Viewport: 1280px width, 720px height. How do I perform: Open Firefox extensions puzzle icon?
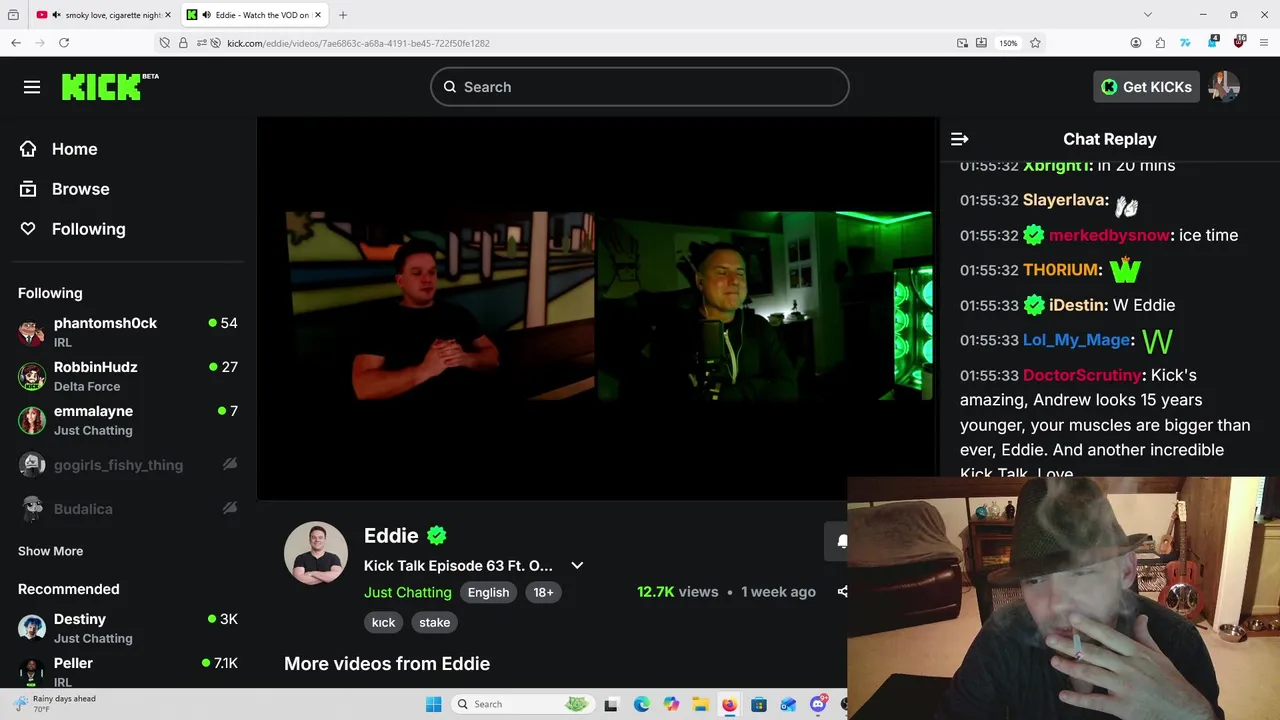click(1160, 43)
